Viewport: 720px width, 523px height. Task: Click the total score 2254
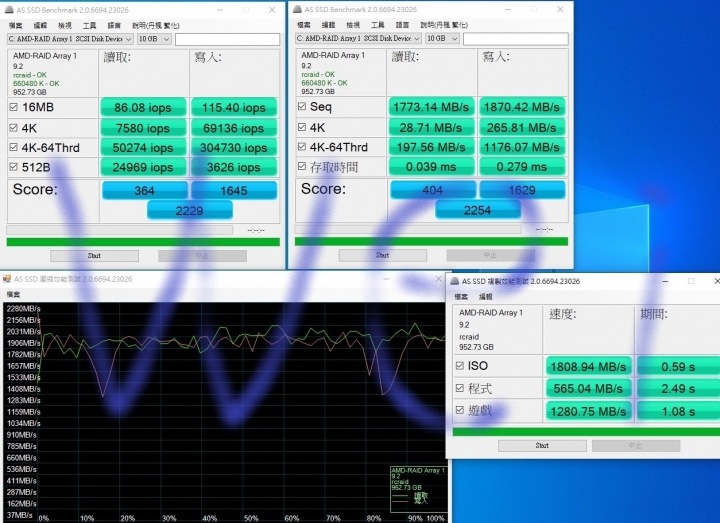[x=478, y=210]
